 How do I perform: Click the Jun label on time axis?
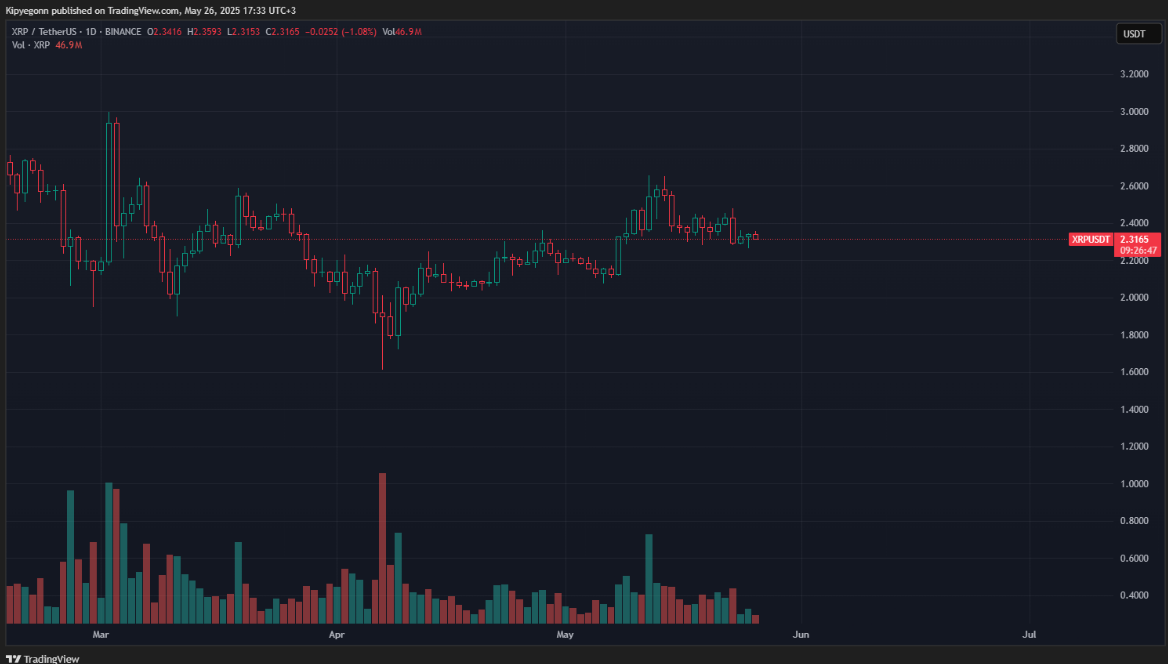click(801, 635)
